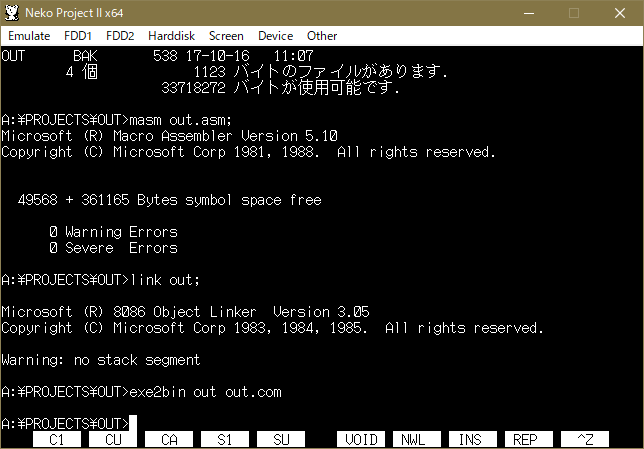This screenshot has width=644, height=449.
Task: Open the Device menu
Action: tap(275, 36)
